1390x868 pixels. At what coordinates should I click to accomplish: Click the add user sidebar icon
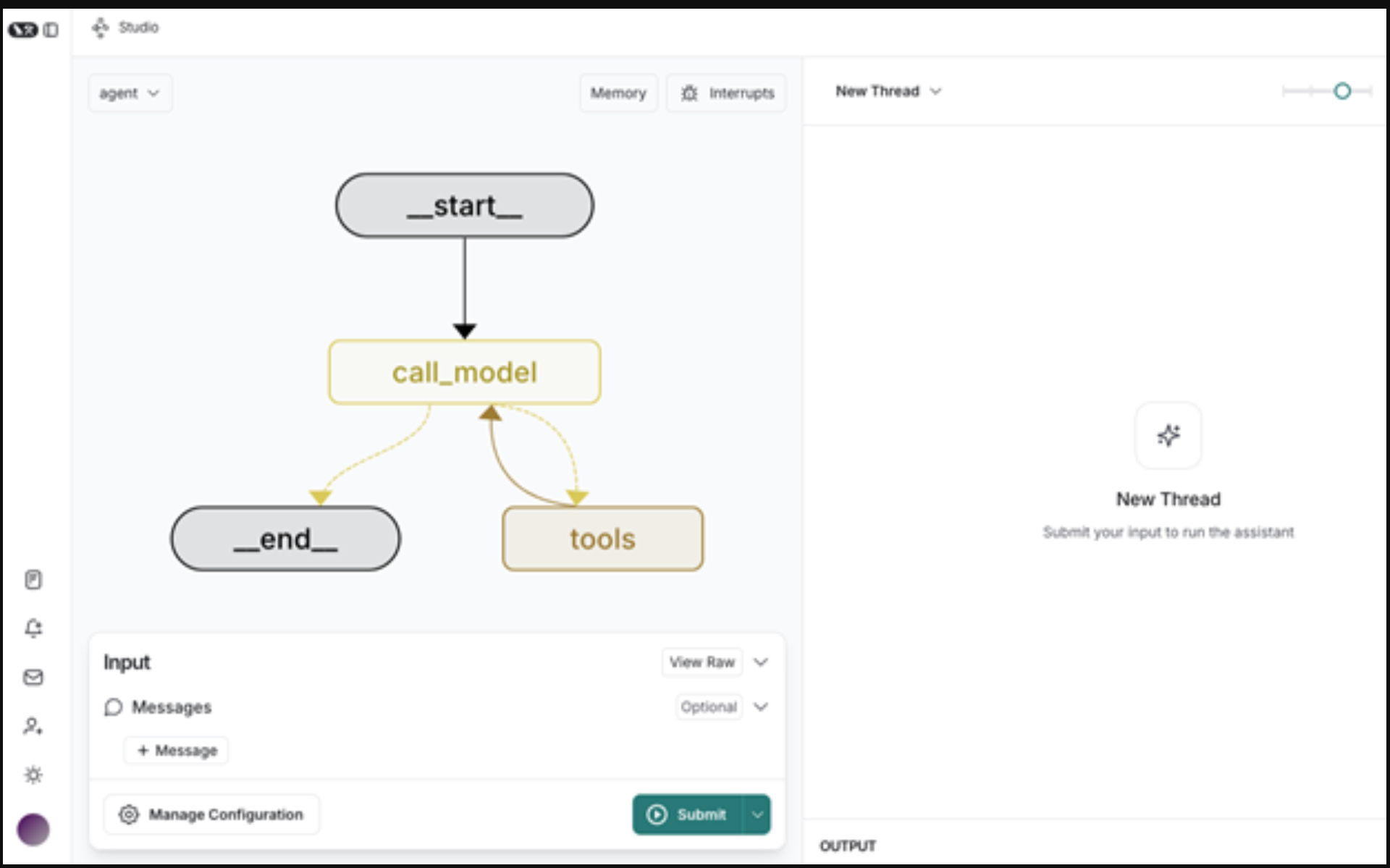click(x=33, y=726)
